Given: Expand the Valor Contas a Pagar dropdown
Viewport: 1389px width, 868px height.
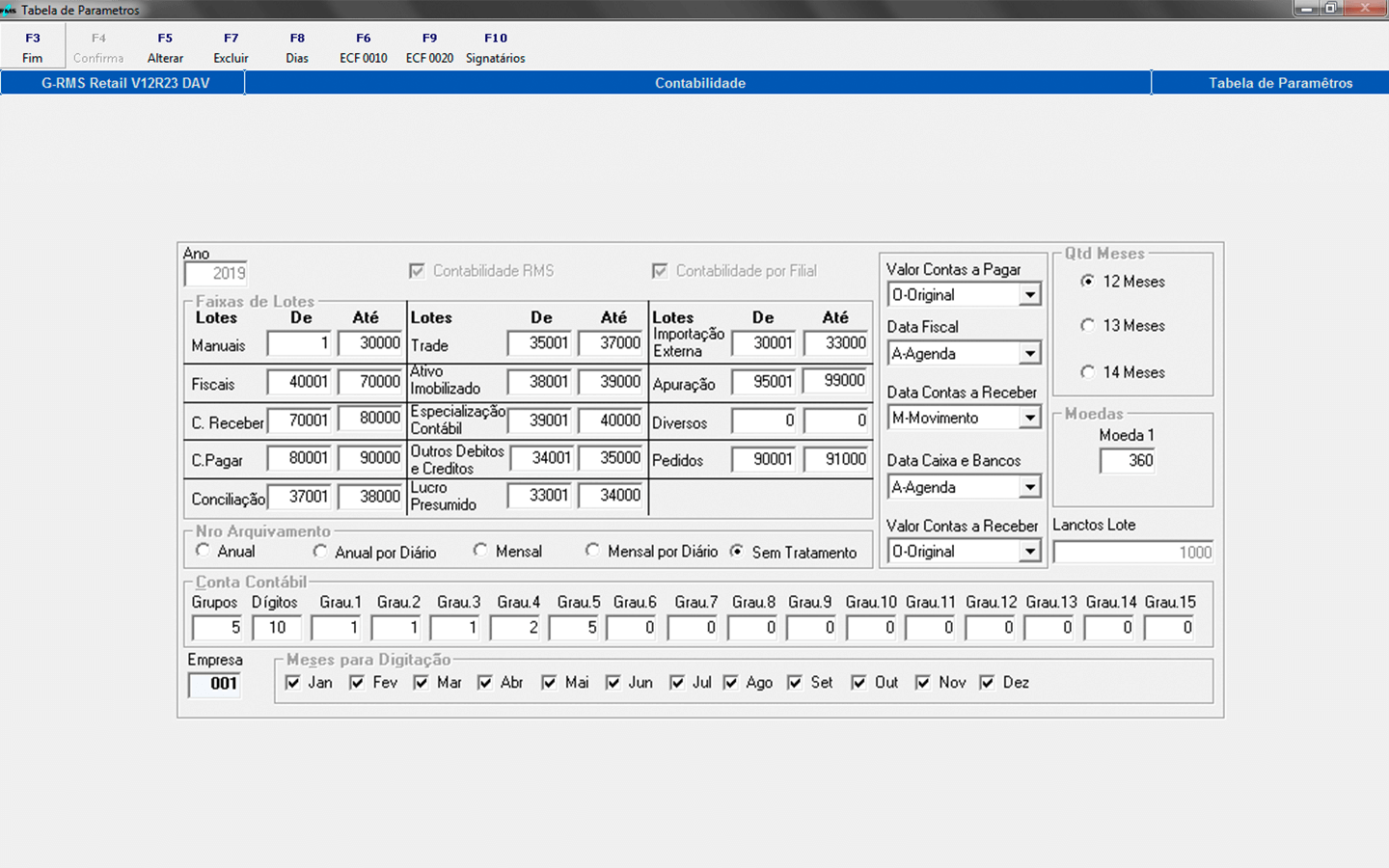Looking at the screenshot, I should pos(1030,295).
